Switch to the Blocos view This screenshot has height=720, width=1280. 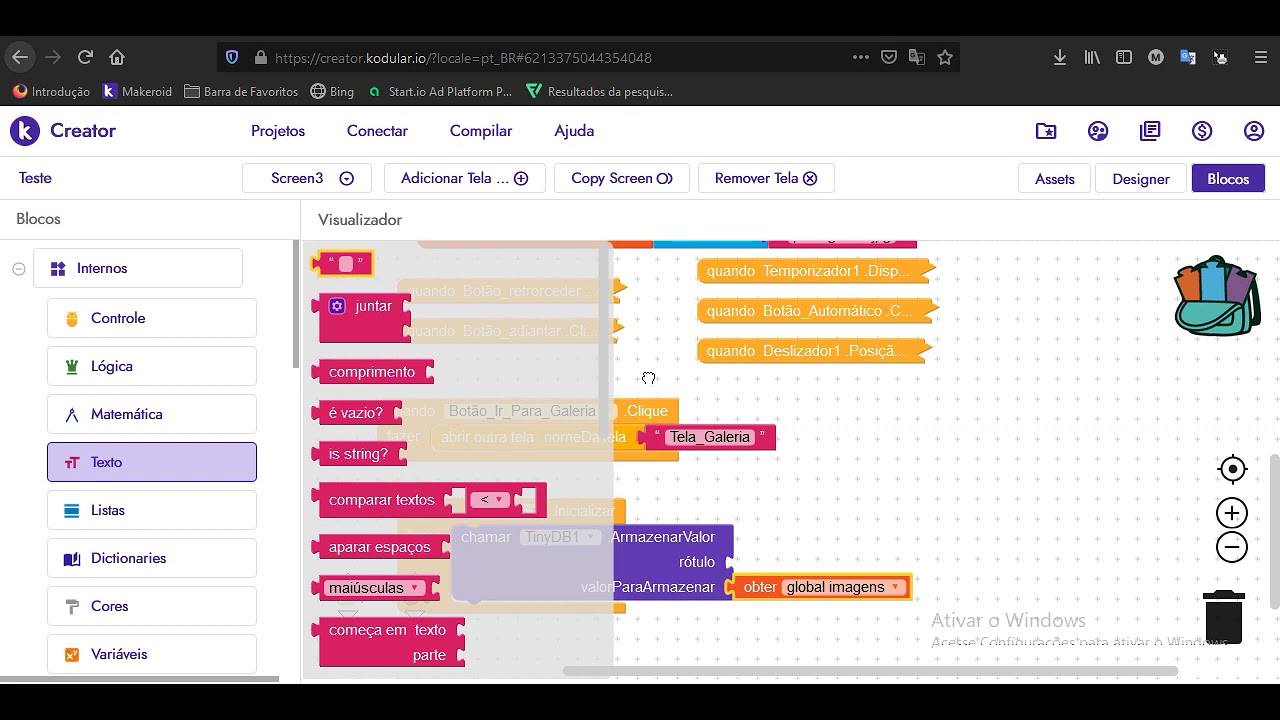click(1228, 179)
